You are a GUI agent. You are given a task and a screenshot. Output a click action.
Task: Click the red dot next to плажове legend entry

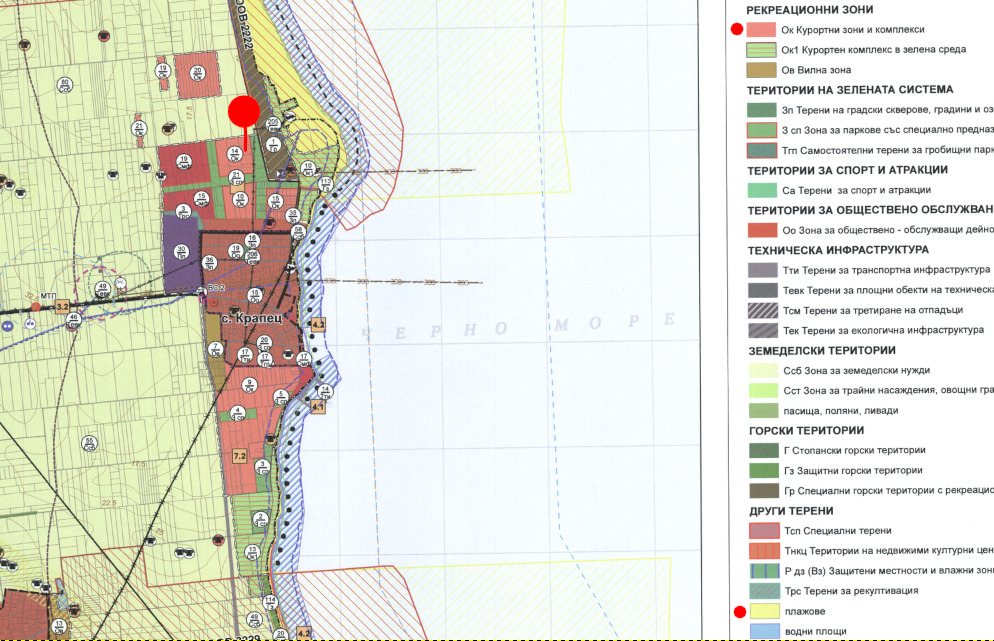[x=739, y=611]
